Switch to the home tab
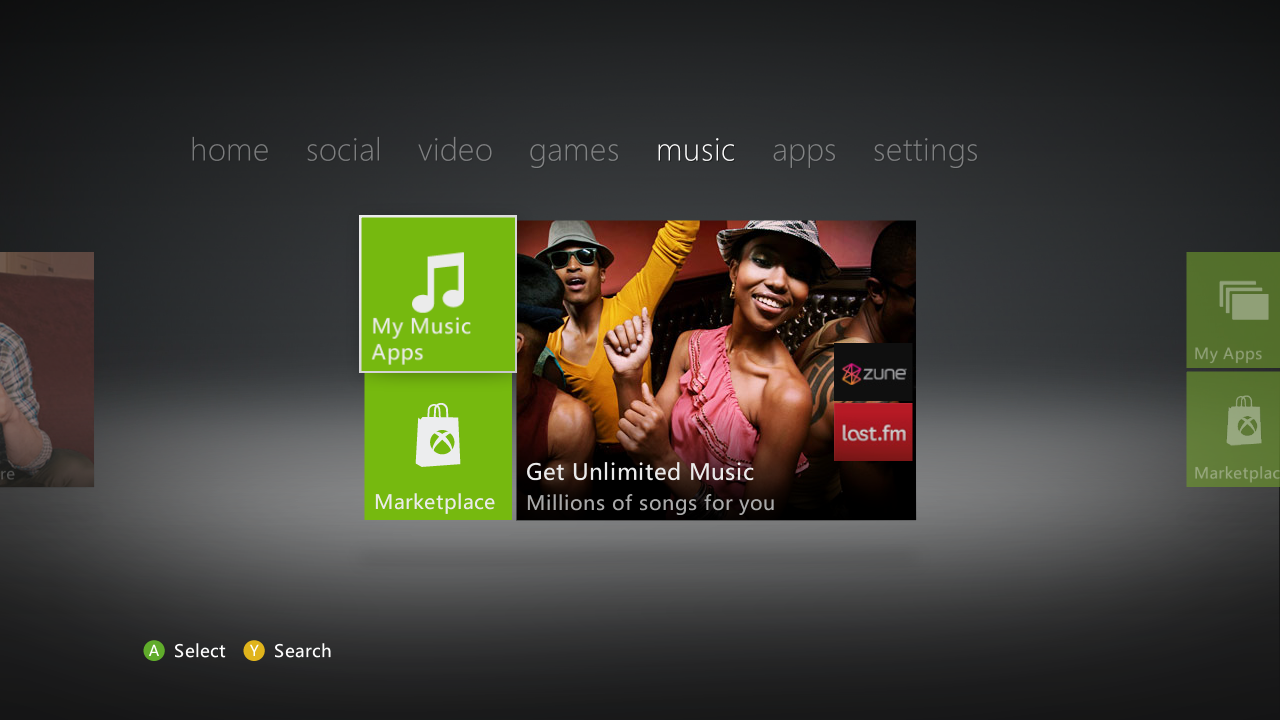The width and height of the screenshot is (1280, 720). click(229, 150)
